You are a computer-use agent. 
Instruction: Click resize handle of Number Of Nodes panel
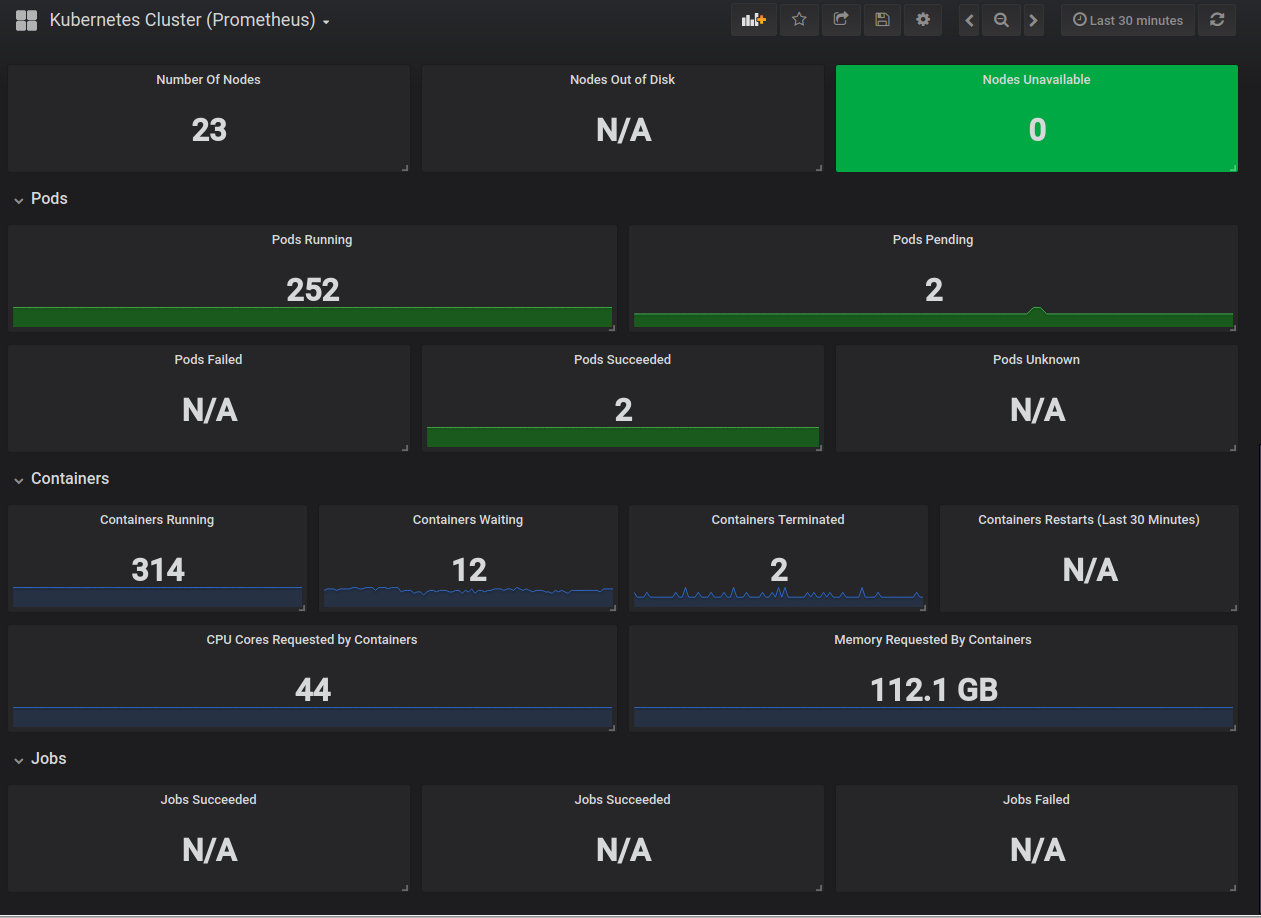tap(405, 167)
